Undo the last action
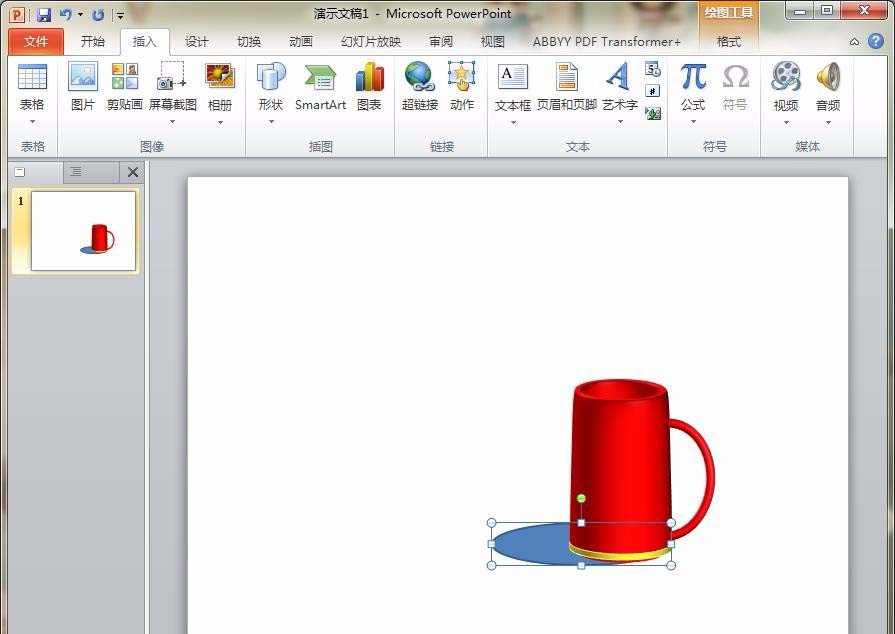 click(66, 15)
